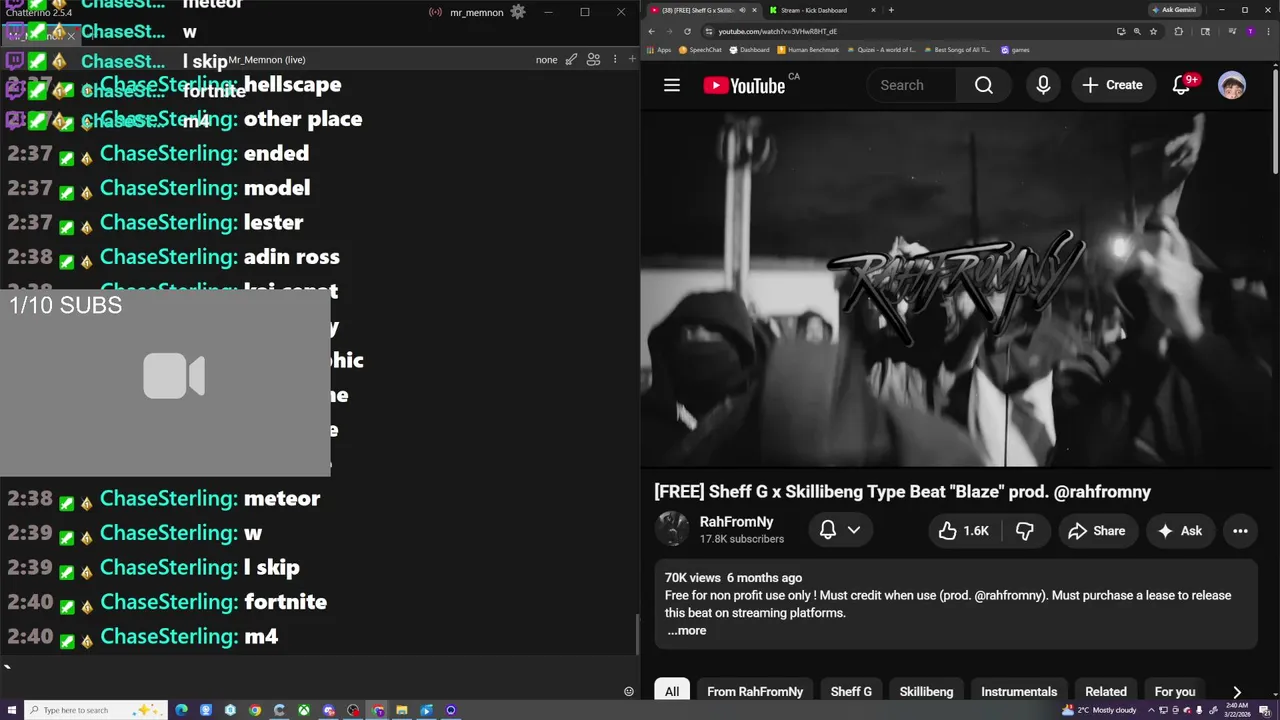Expand video description with ...more
The width and height of the screenshot is (1280, 720).
click(687, 631)
